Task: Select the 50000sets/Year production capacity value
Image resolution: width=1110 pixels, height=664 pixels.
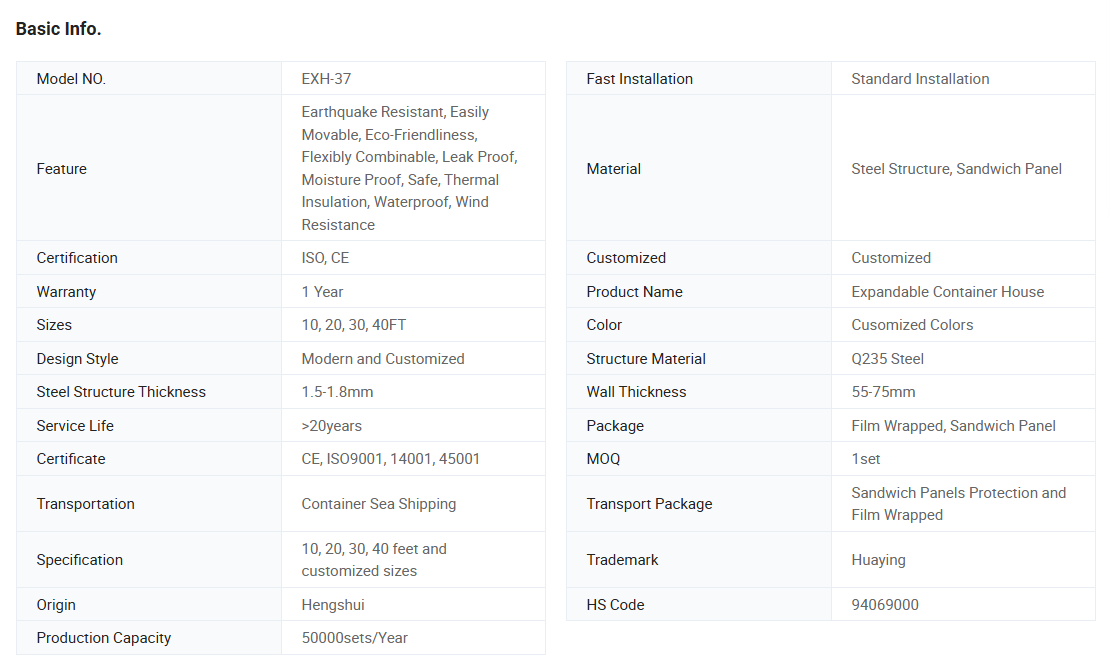Action: [355, 638]
